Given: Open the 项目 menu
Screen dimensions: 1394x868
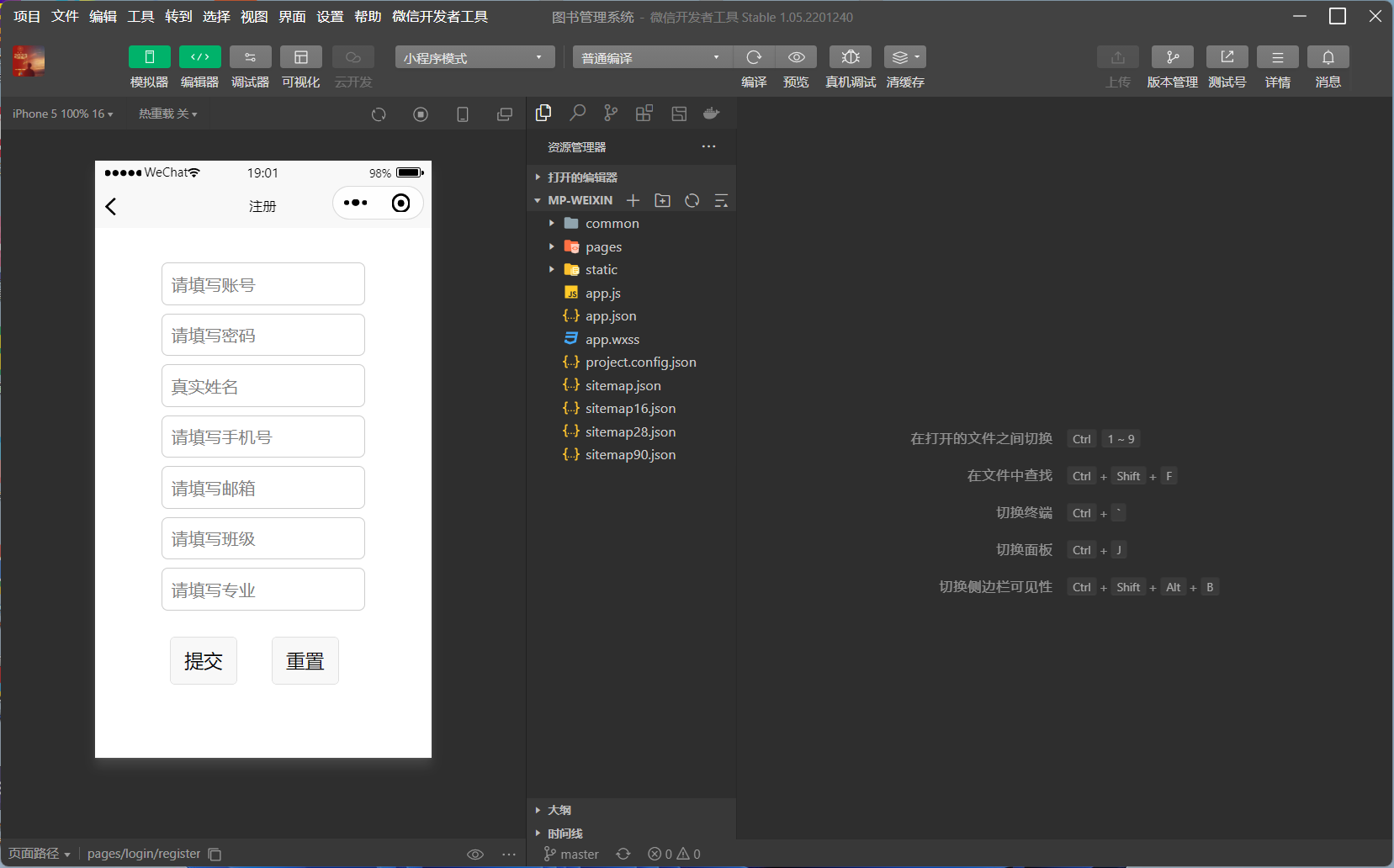Looking at the screenshot, I should (27, 16).
